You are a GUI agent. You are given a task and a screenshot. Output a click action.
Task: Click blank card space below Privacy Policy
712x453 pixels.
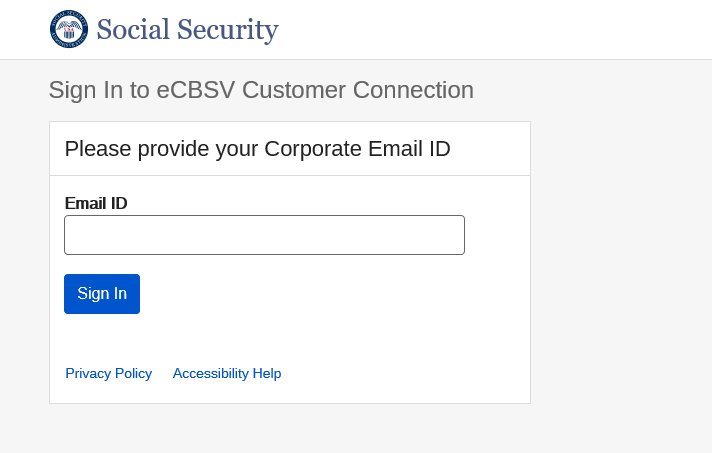pyautogui.click(x=109, y=393)
